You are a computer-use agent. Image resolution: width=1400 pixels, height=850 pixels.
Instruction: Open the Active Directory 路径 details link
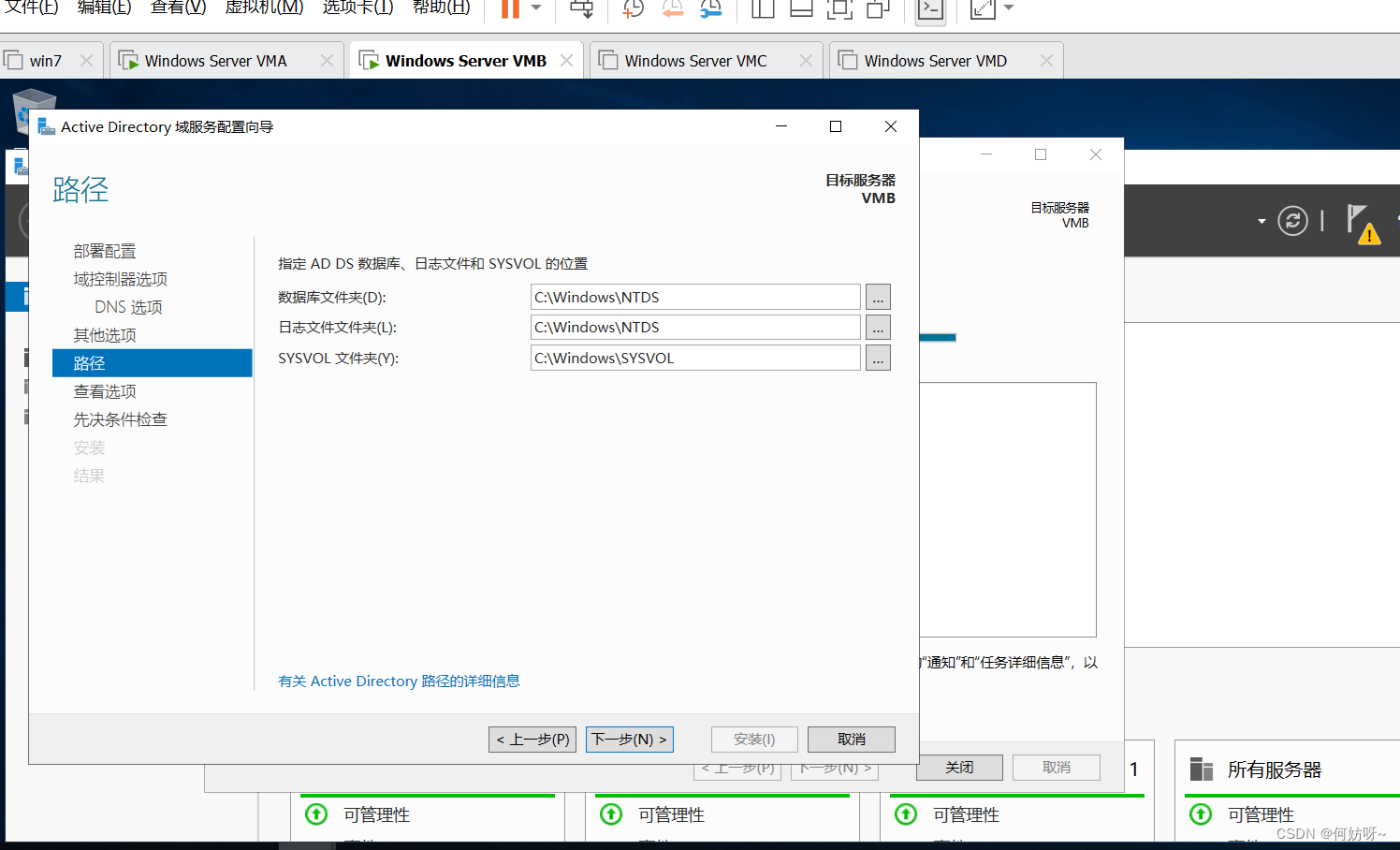coord(399,681)
